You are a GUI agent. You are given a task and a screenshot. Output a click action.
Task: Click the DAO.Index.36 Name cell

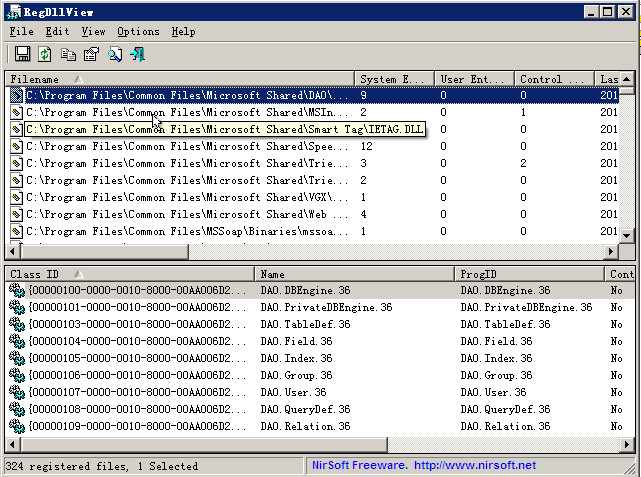(296, 358)
